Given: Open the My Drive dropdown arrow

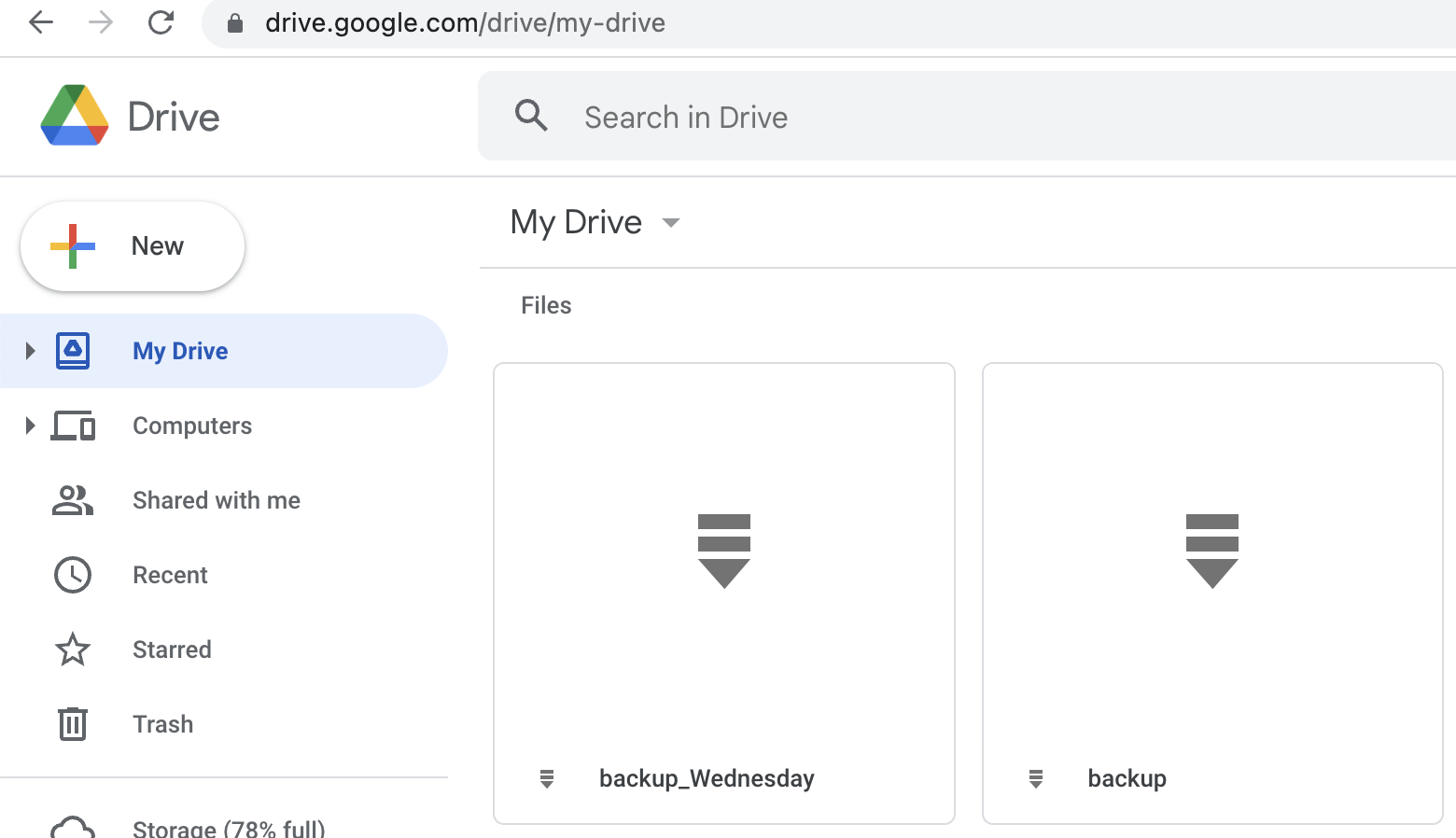Looking at the screenshot, I should pos(671,223).
